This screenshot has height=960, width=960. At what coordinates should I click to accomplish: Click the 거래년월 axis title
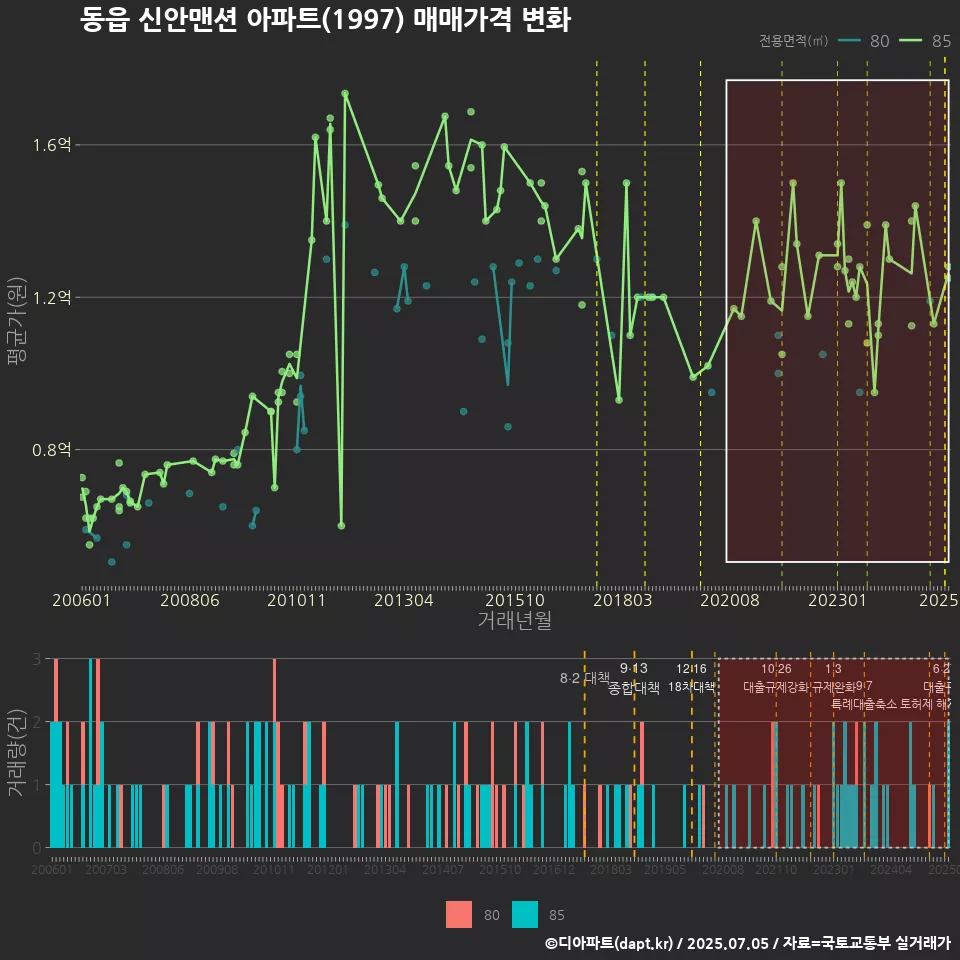[514, 620]
